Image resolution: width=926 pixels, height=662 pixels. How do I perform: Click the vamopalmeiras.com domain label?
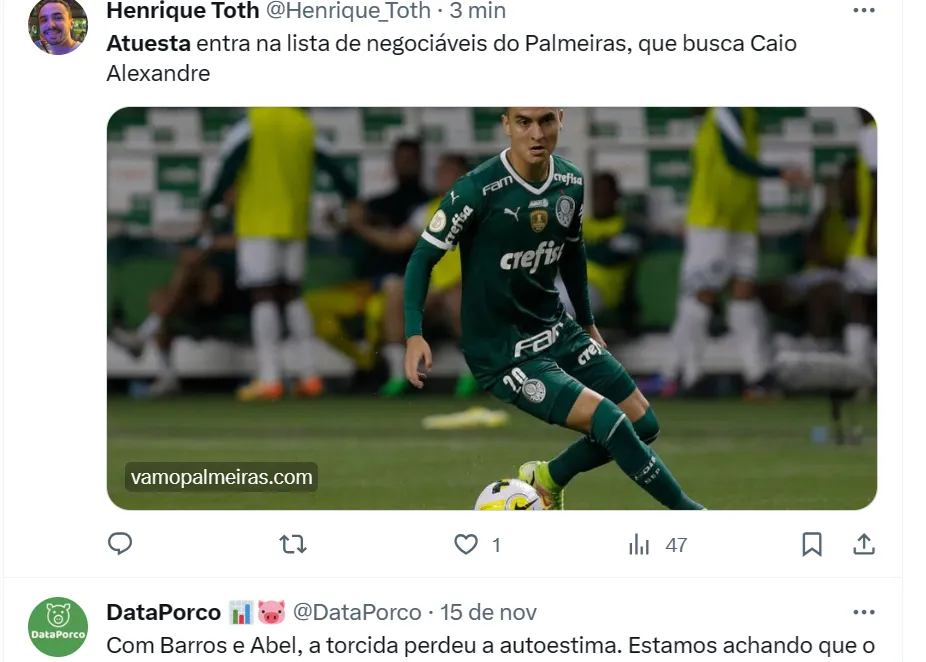pyautogui.click(x=221, y=477)
